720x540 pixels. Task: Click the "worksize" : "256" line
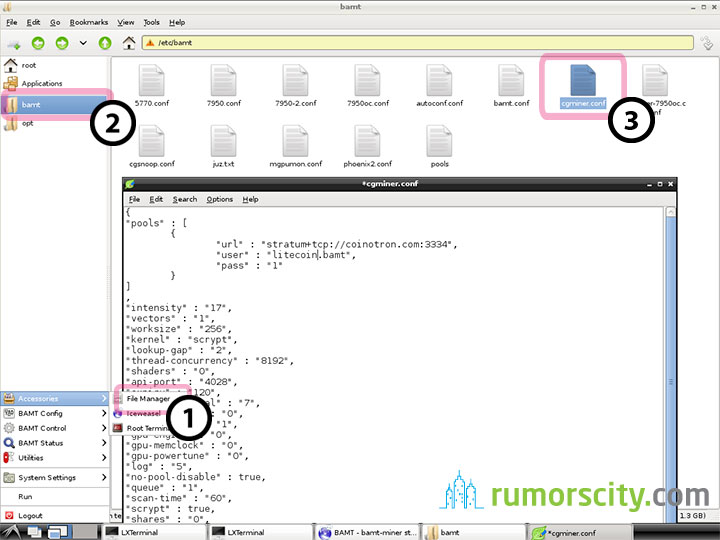pos(179,329)
